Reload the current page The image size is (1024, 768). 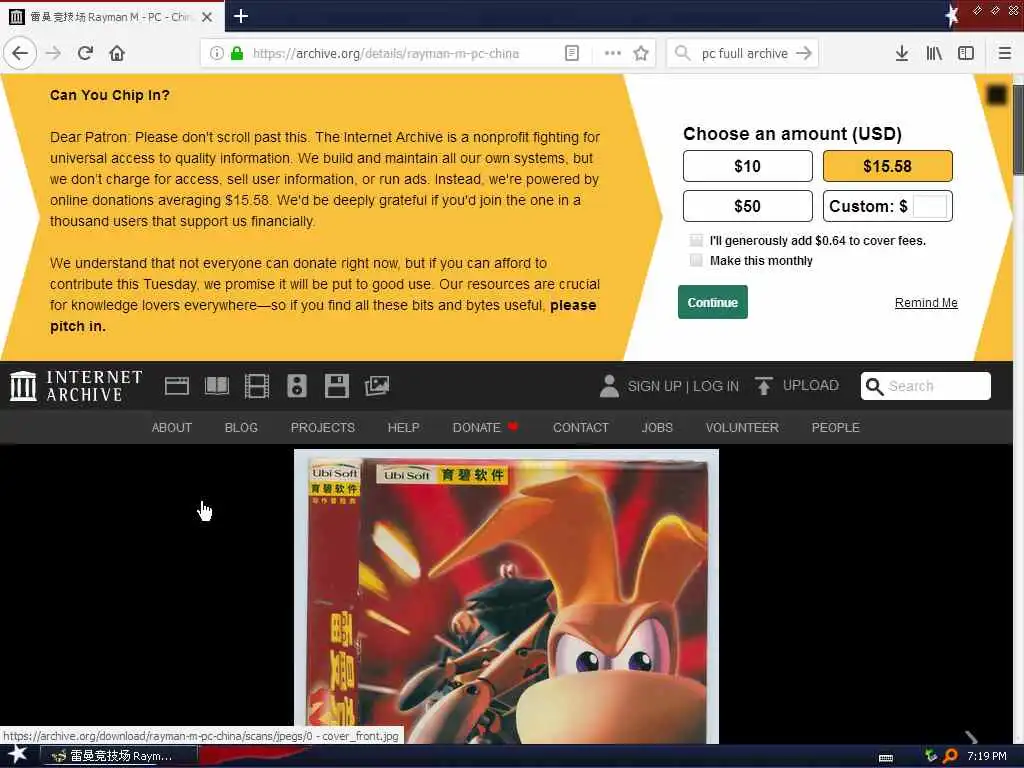tap(86, 53)
